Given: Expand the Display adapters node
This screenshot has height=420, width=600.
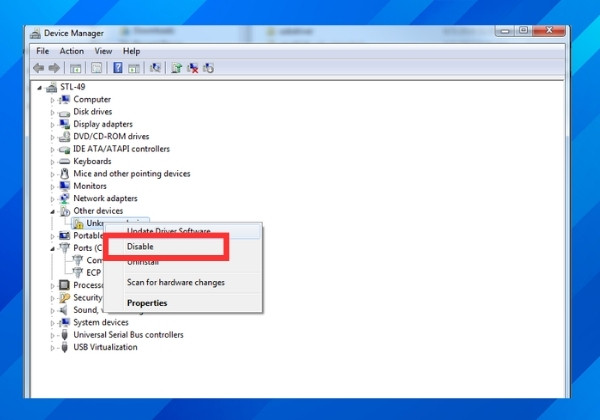Looking at the screenshot, I should 52,125.
